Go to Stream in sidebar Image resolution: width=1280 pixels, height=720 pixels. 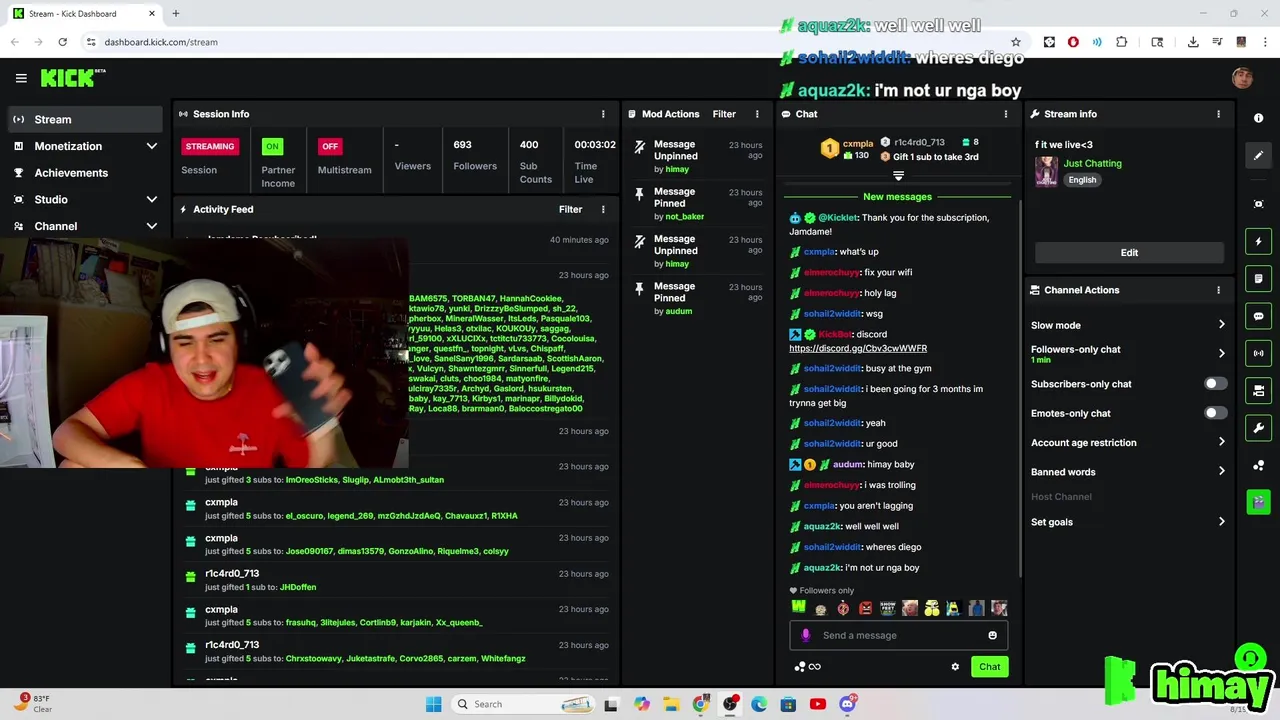[x=85, y=119]
